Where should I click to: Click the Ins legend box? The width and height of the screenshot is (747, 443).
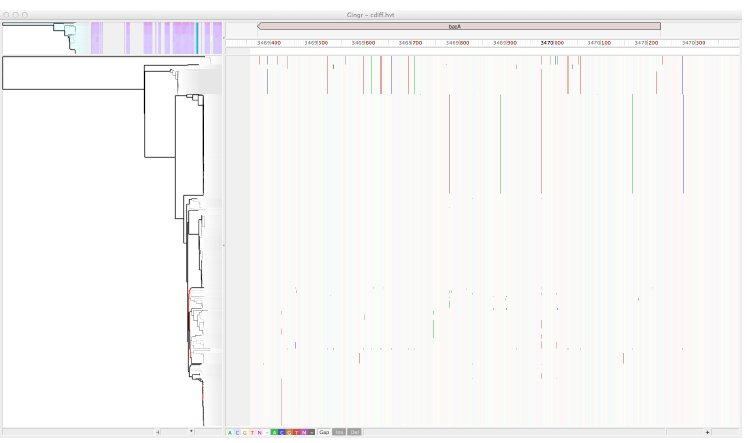click(x=339, y=432)
